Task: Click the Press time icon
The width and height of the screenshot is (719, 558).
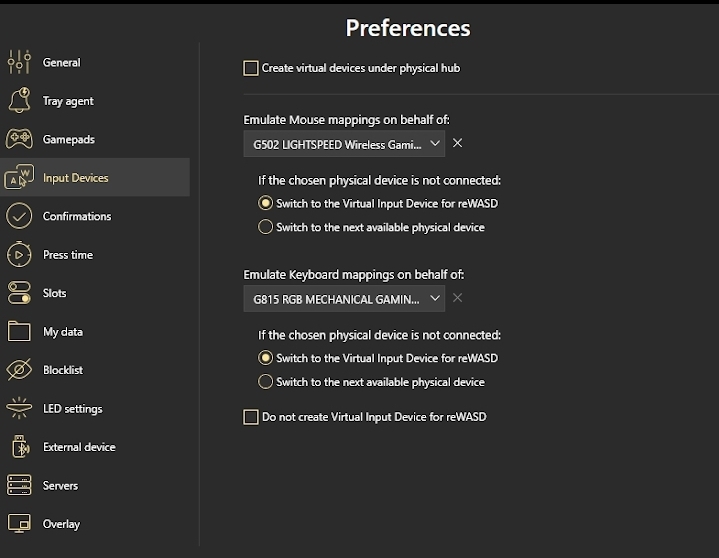Action: tap(19, 255)
